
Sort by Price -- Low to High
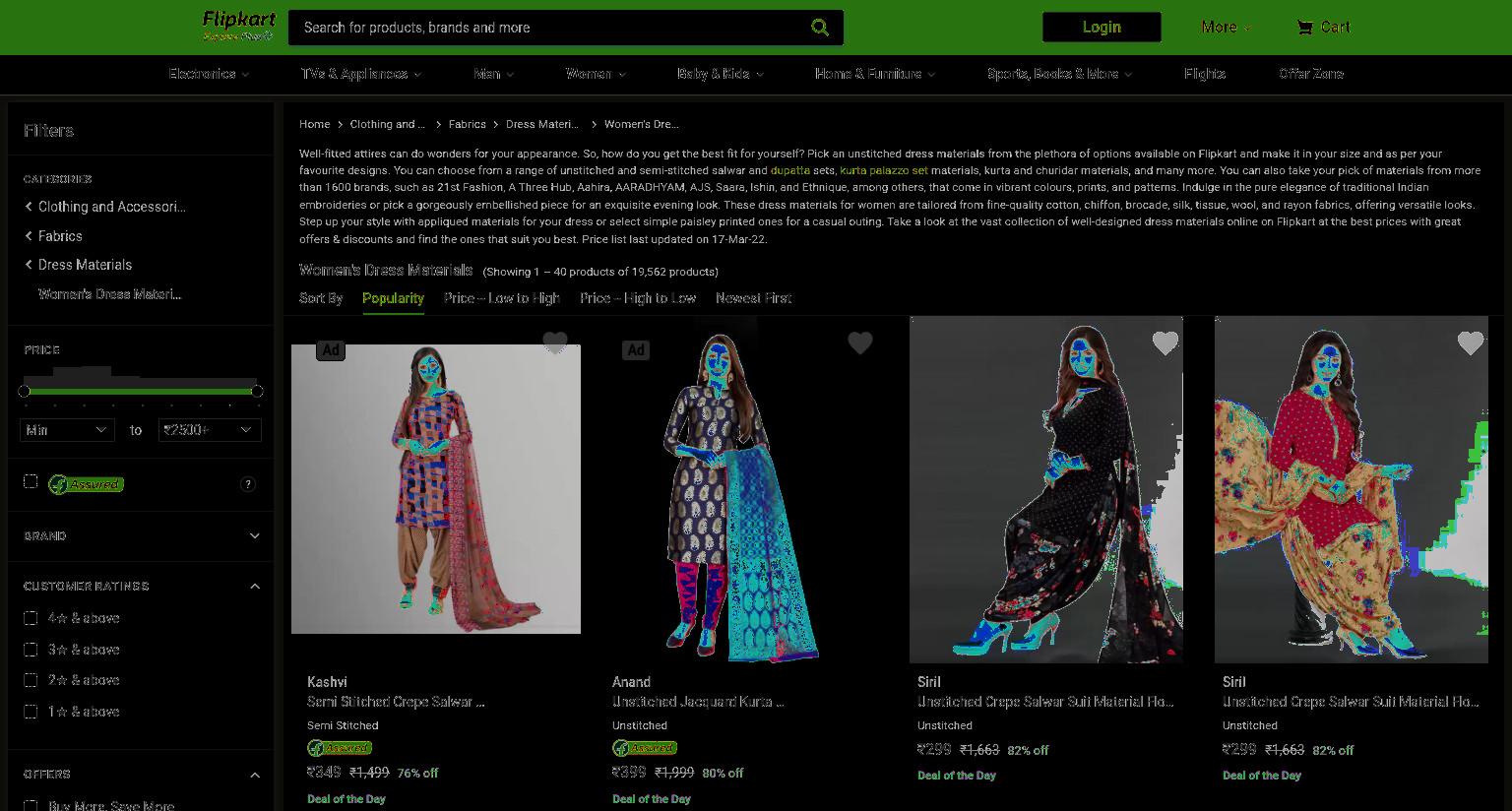click(502, 298)
